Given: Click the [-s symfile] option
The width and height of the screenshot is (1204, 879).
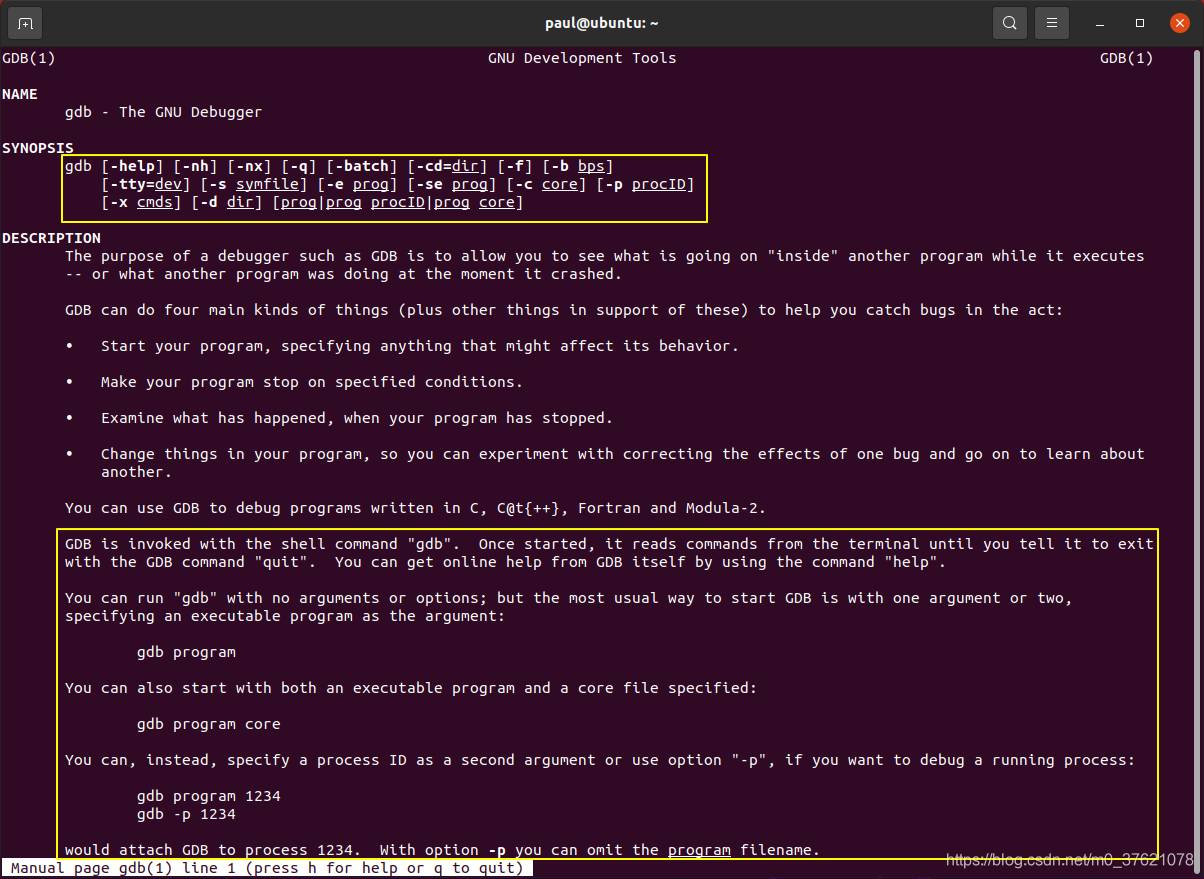Looking at the screenshot, I should click(254, 184).
